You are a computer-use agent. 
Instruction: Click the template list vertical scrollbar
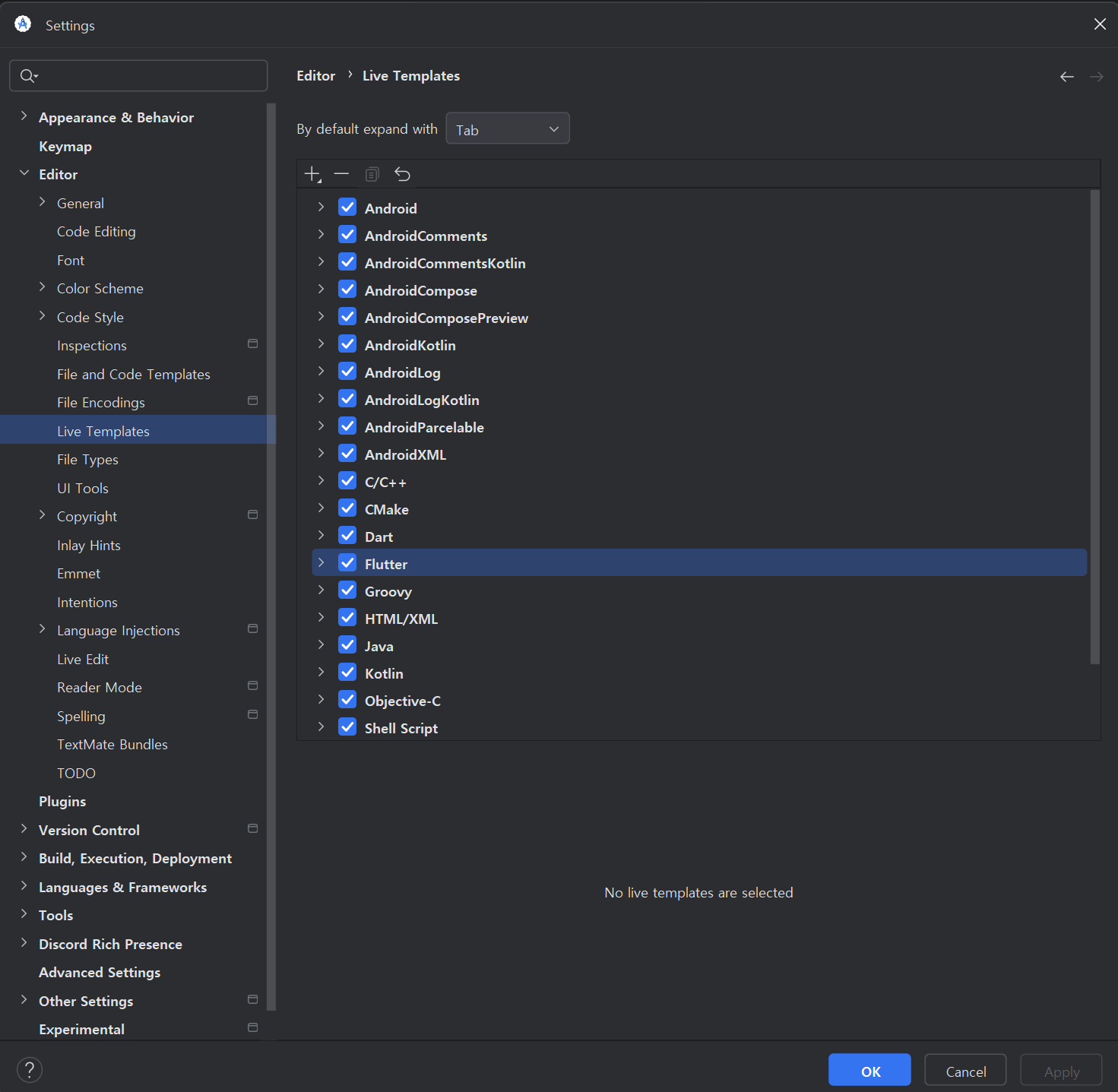point(1094,427)
